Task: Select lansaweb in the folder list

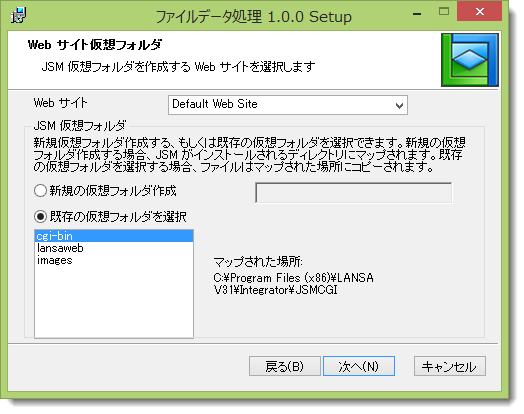Action: [x=114, y=248]
